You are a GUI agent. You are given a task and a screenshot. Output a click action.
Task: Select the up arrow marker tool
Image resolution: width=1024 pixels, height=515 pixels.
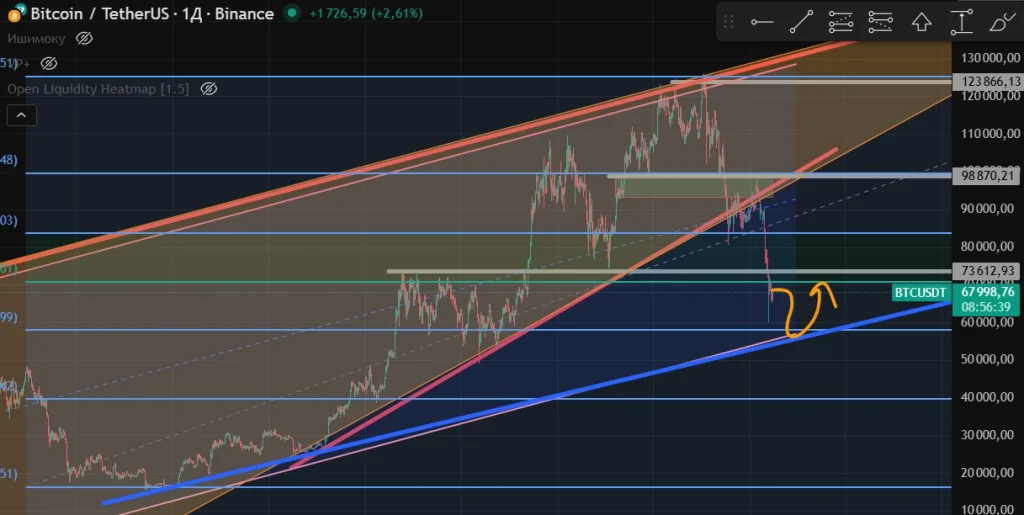pyautogui.click(x=921, y=22)
